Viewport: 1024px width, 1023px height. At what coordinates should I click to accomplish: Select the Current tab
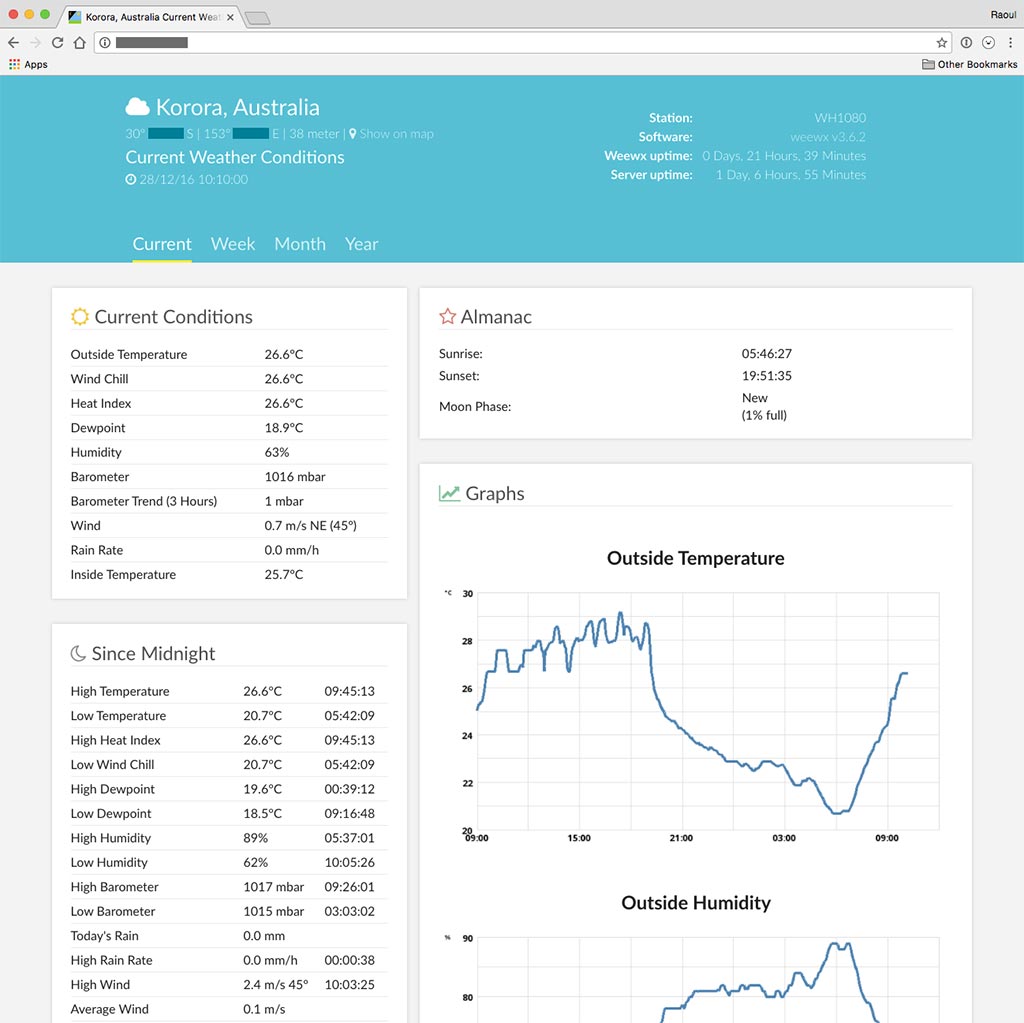[162, 244]
